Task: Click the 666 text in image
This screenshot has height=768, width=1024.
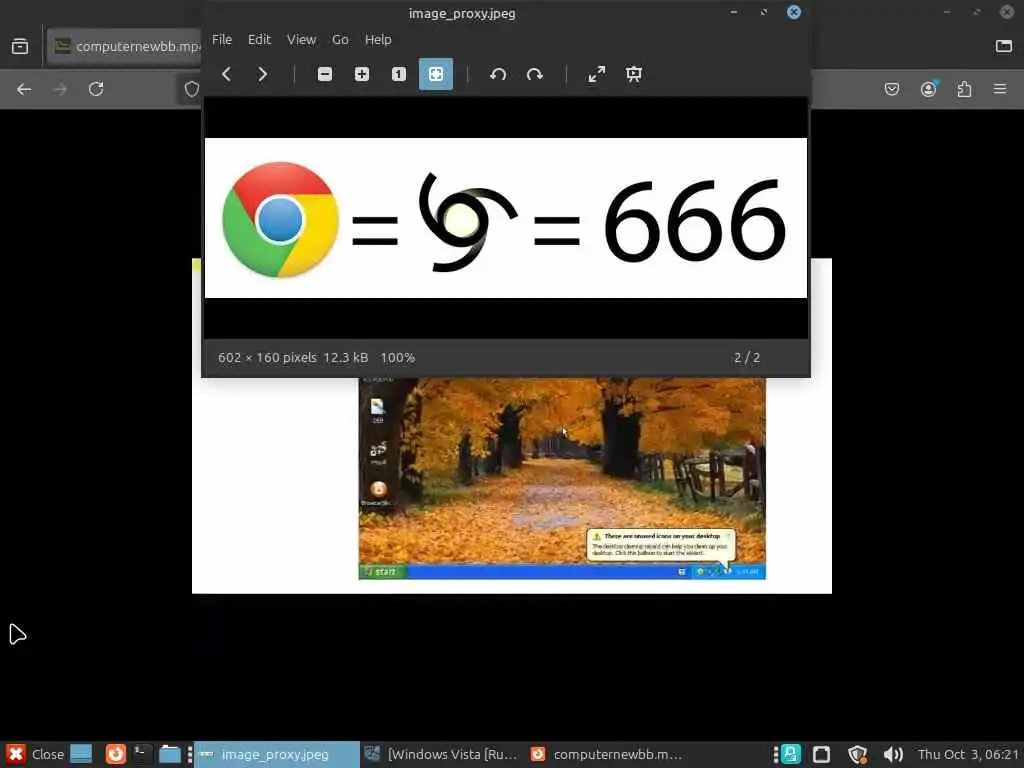Action: click(694, 219)
